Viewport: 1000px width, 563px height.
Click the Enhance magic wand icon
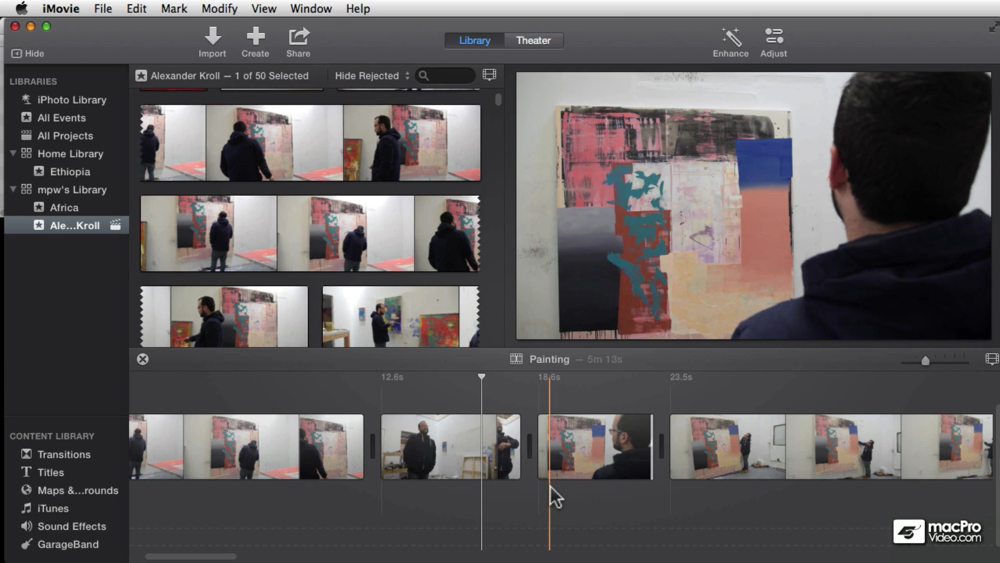pyautogui.click(x=731, y=36)
